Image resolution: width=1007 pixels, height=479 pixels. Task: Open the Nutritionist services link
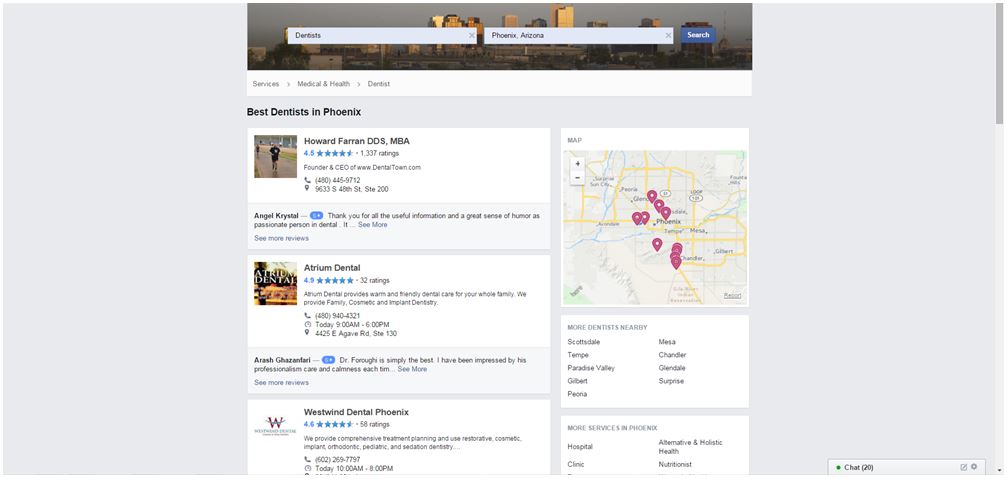coord(676,464)
